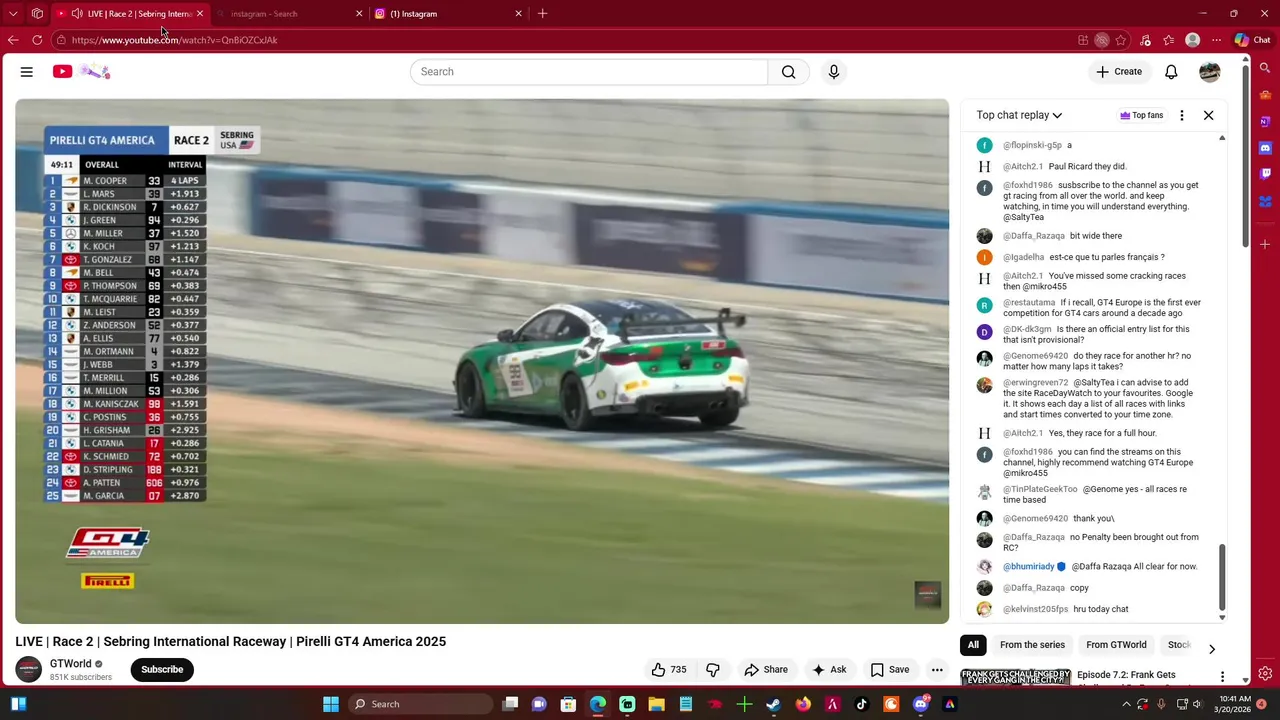The height and width of the screenshot is (720, 1280).
Task: Open browser profile avatar
Action: [x=1192, y=40]
